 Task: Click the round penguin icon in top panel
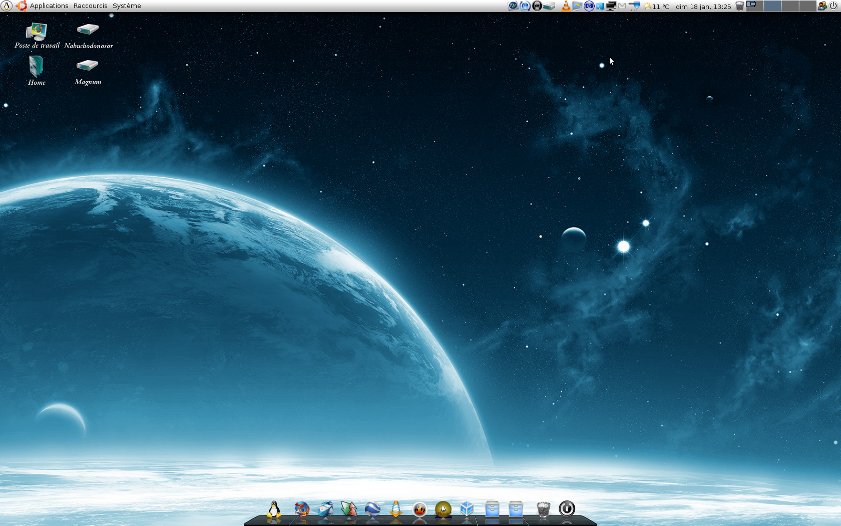6,5
